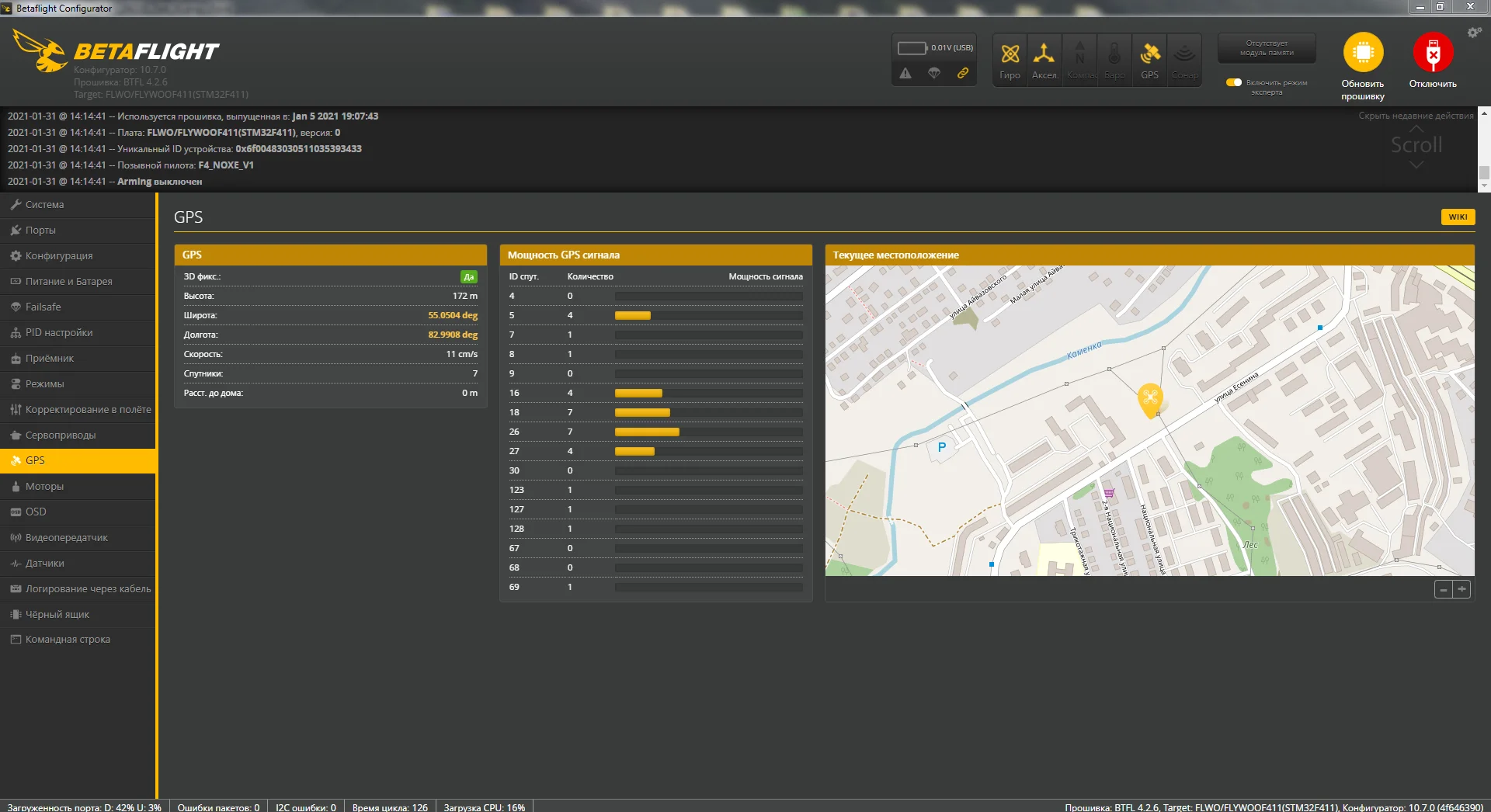
Task: Open the PID settings tab
Action: [x=58, y=333]
